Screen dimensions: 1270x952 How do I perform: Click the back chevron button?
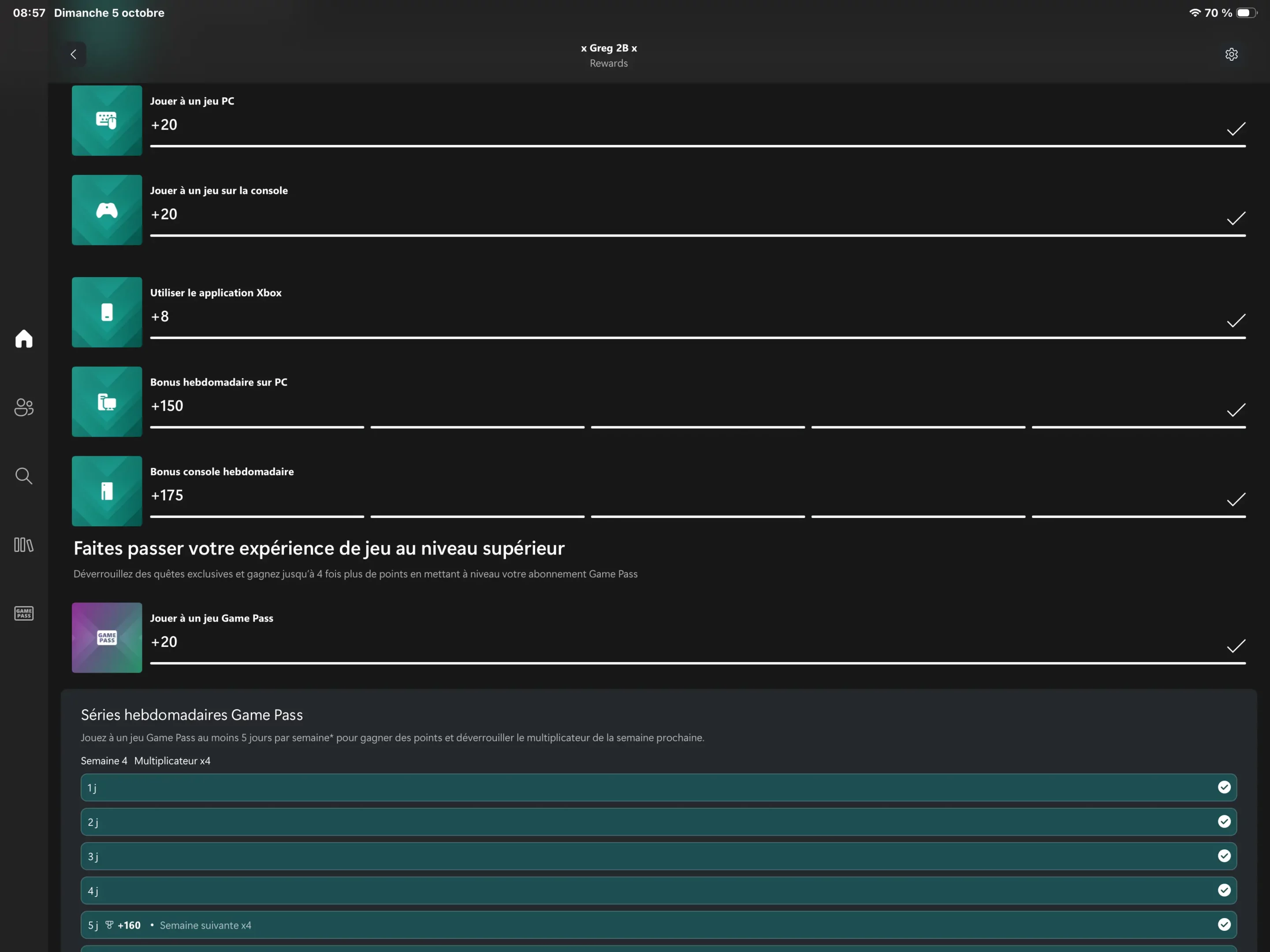(x=74, y=55)
